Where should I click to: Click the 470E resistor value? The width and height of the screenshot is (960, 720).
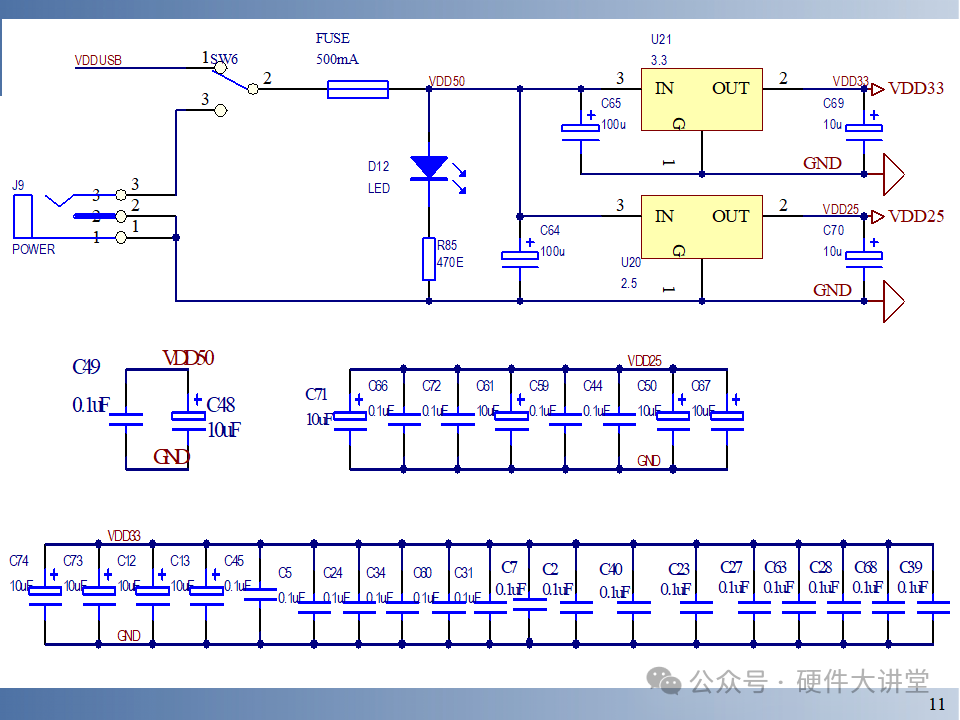pyautogui.click(x=450, y=263)
